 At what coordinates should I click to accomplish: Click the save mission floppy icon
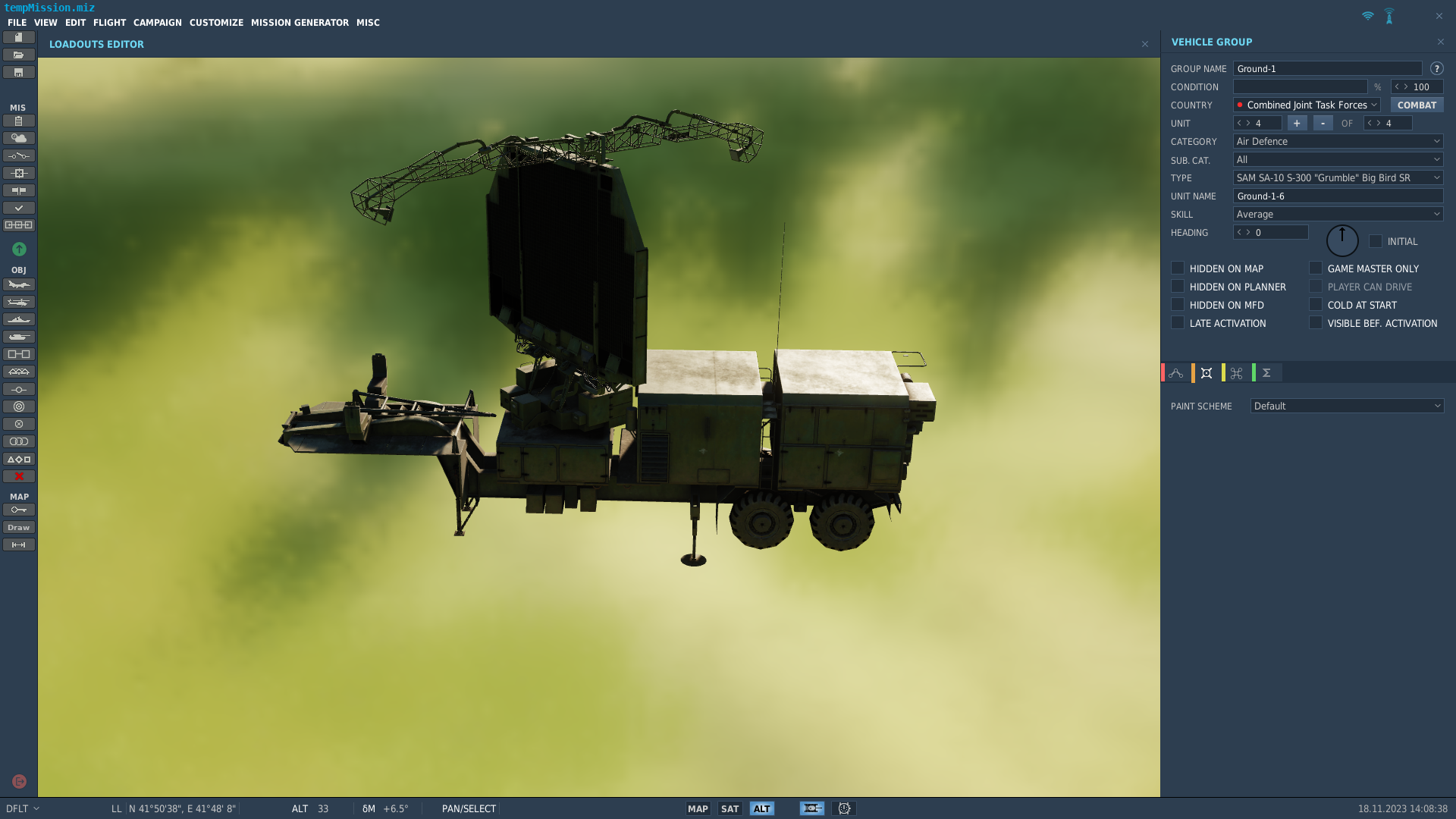click(19, 72)
